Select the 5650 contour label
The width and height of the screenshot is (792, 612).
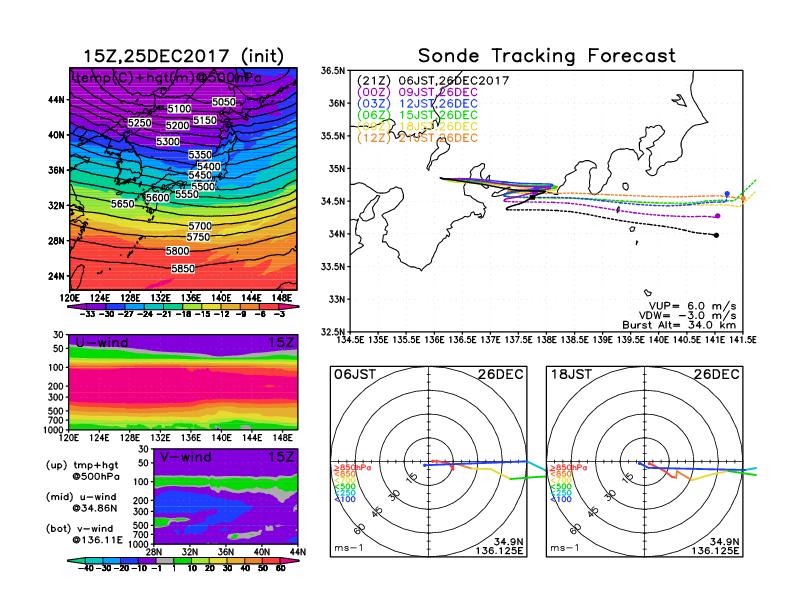(123, 203)
